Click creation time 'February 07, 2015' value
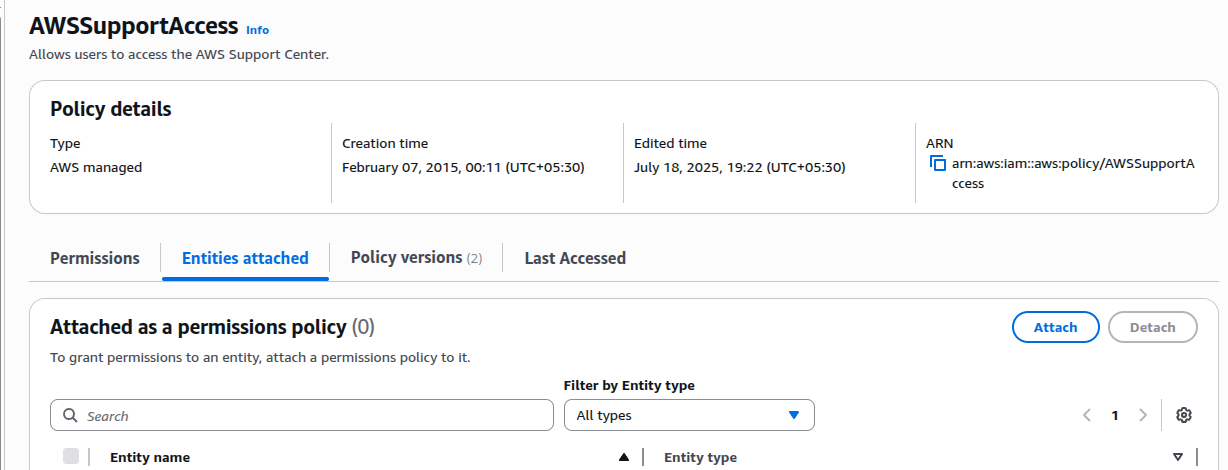 tap(463, 167)
